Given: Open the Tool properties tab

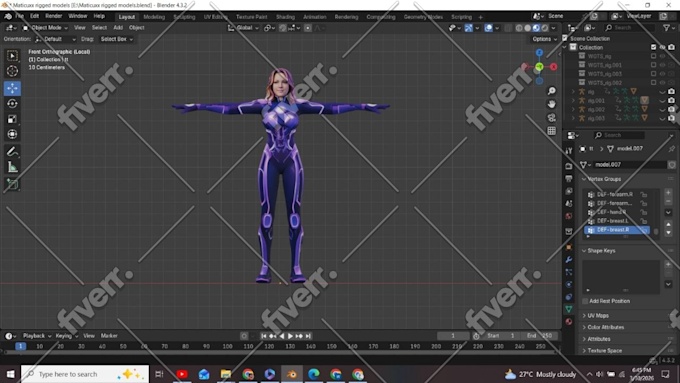Looking at the screenshot, I should [x=569, y=151].
